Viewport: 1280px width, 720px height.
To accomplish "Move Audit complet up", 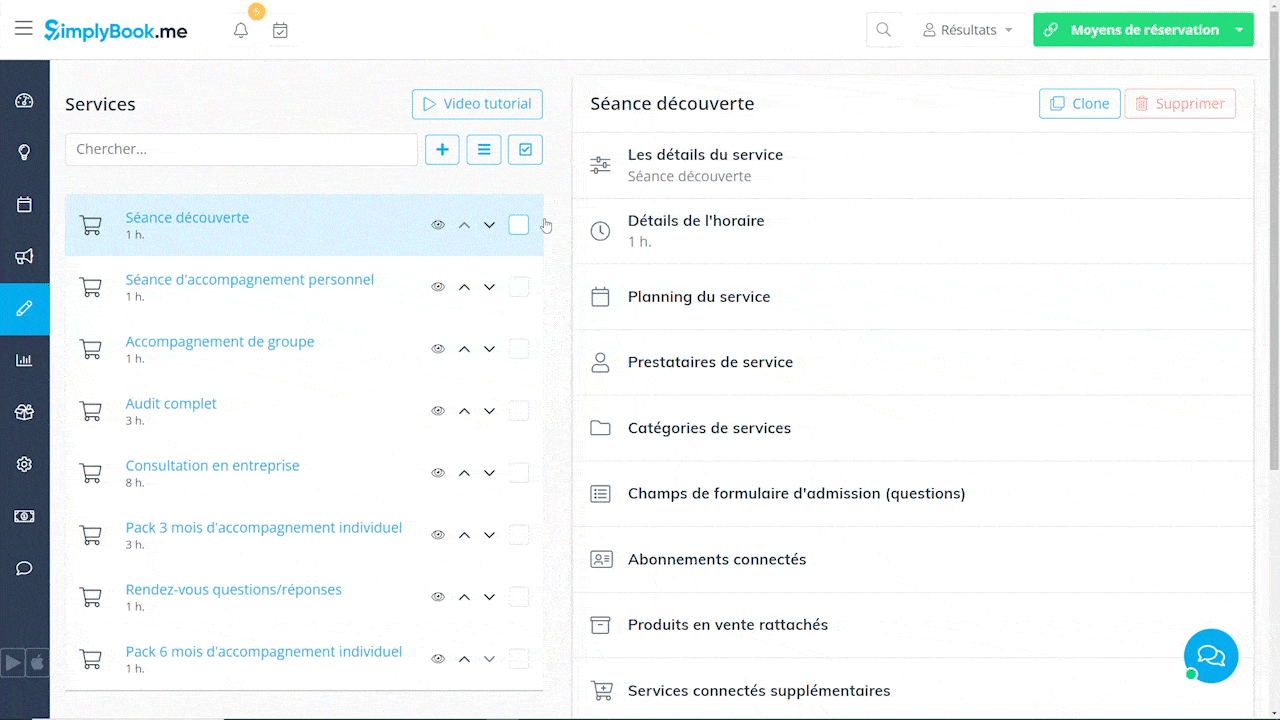I will 464,411.
